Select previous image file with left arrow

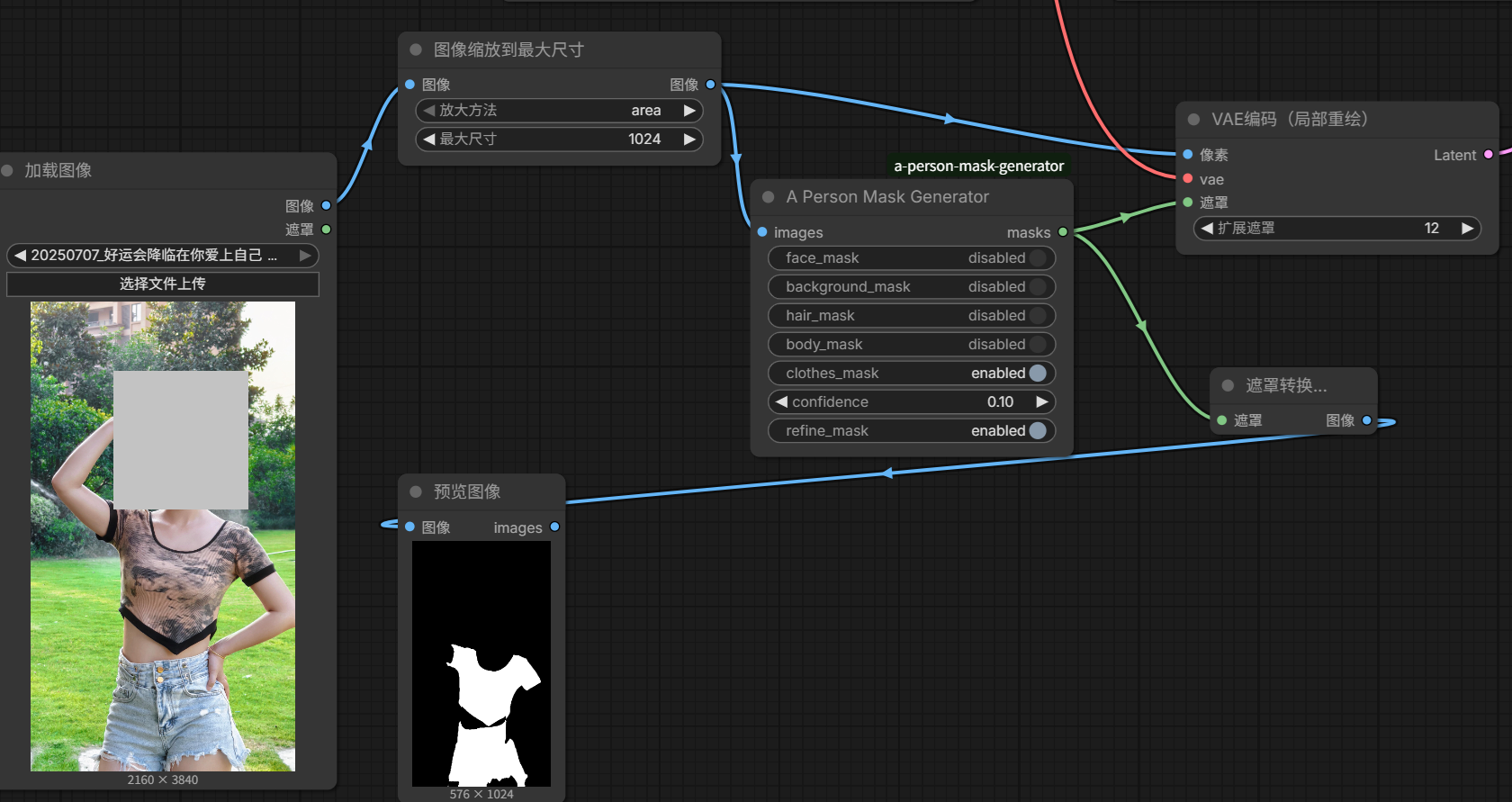coord(20,256)
